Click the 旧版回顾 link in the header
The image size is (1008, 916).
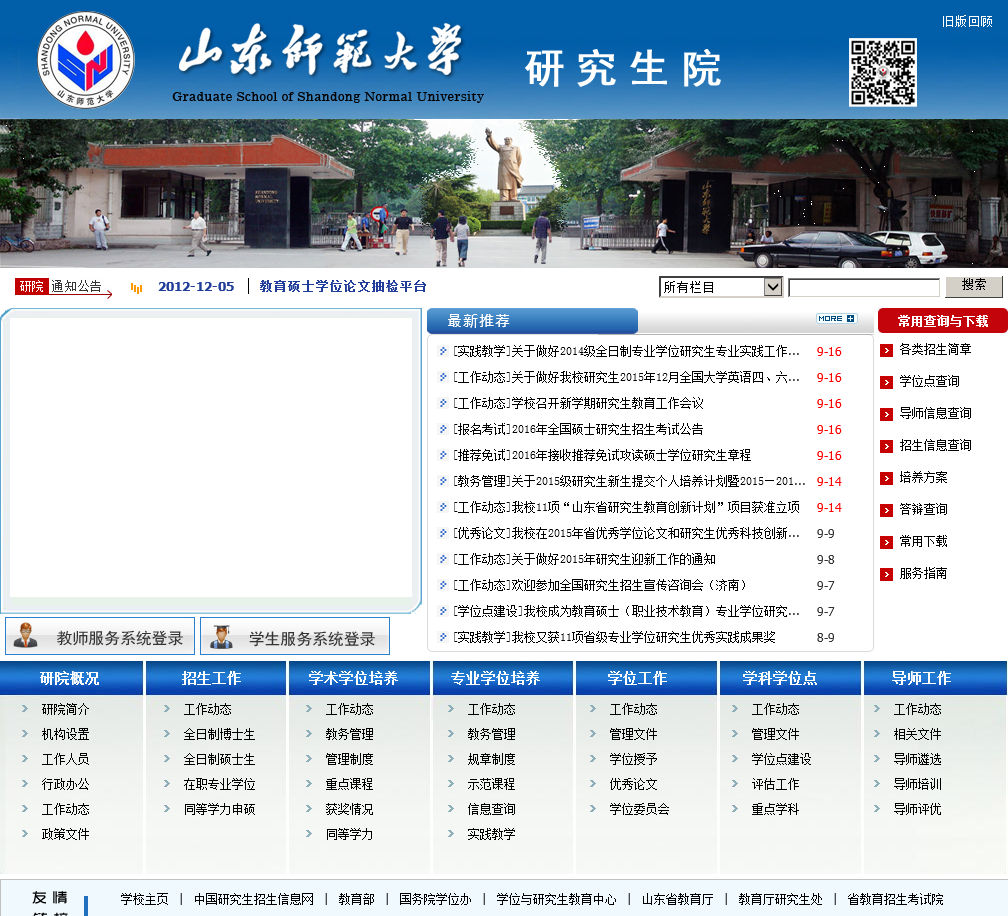(x=967, y=21)
